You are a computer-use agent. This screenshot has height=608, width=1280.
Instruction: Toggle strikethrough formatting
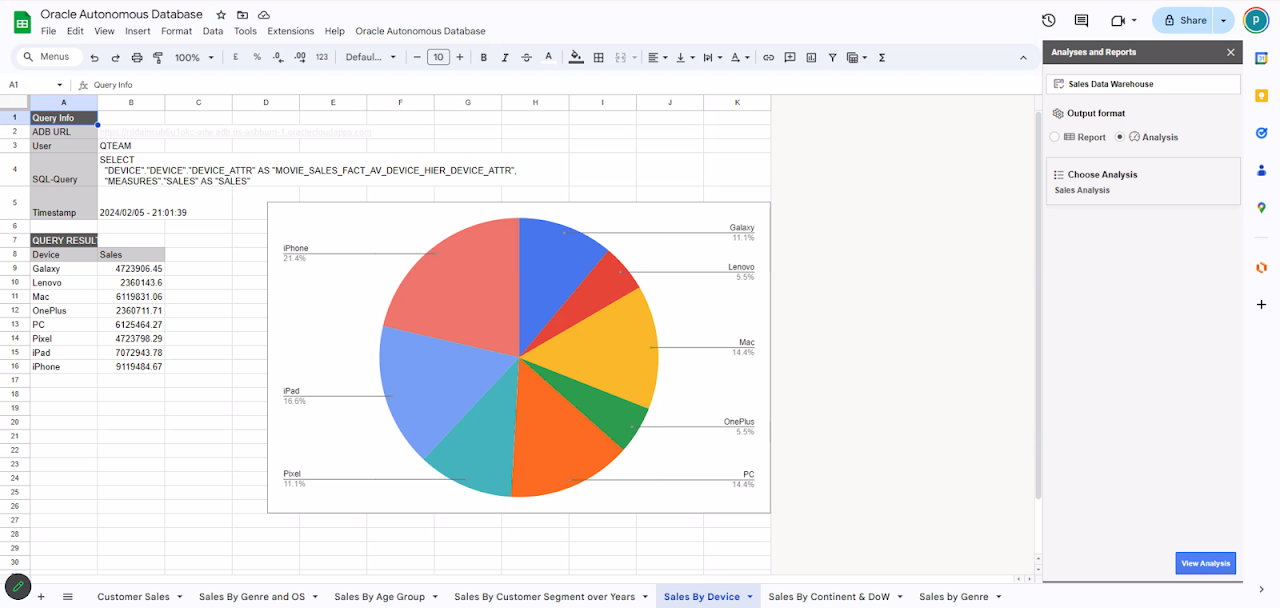pos(527,58)
